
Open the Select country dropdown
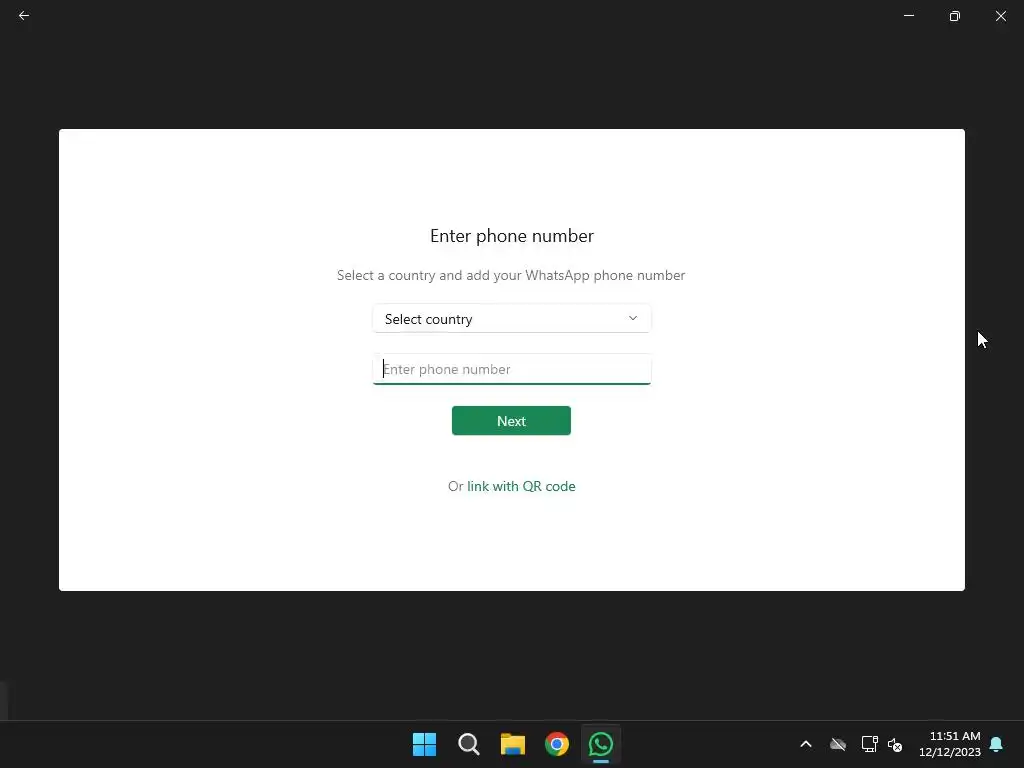click(511, 319)
